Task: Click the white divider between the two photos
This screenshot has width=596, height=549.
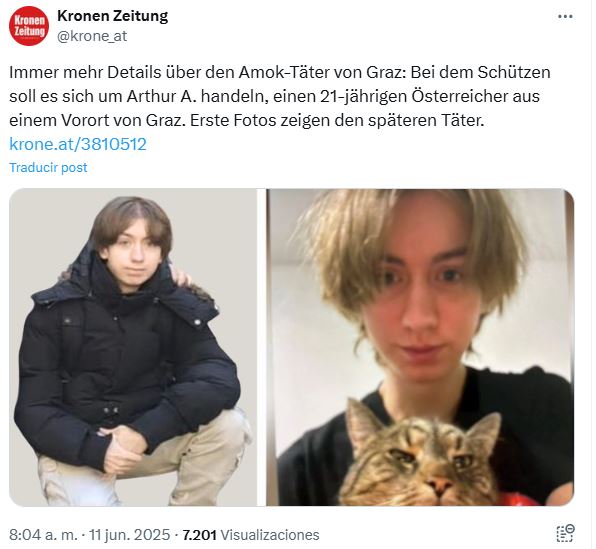Action: [262, 347]
